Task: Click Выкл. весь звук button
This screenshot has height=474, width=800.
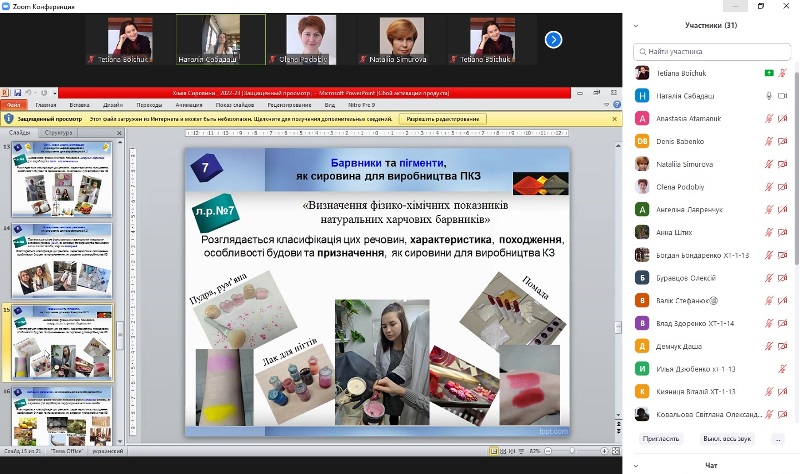Action: 727,439
